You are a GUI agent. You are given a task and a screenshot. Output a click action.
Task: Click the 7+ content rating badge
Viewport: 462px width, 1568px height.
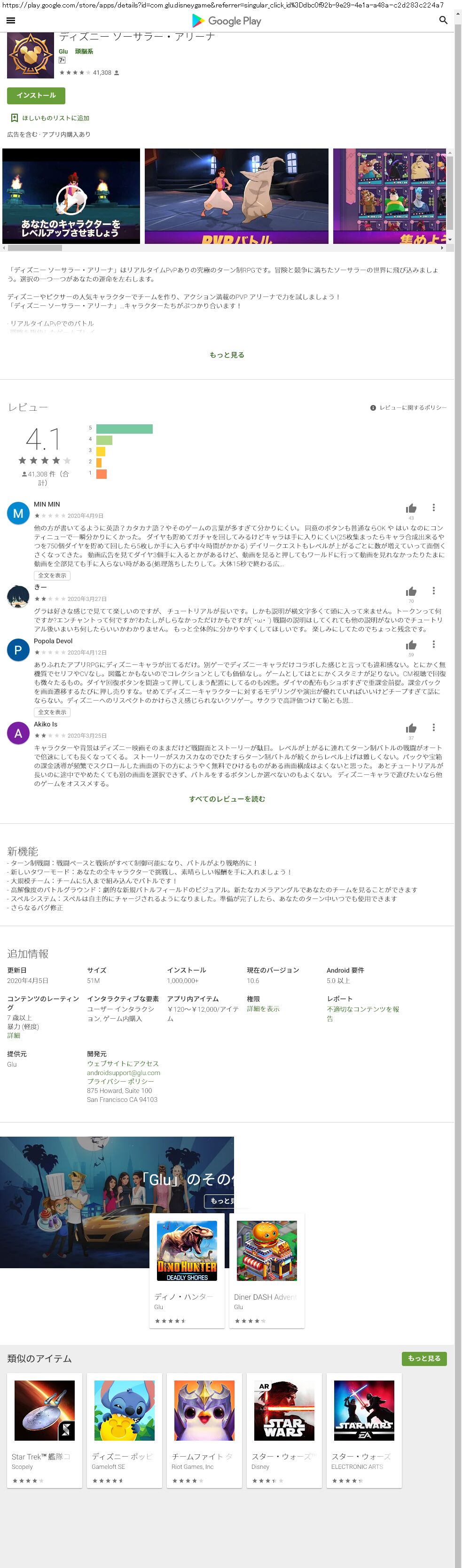point(62,60)
